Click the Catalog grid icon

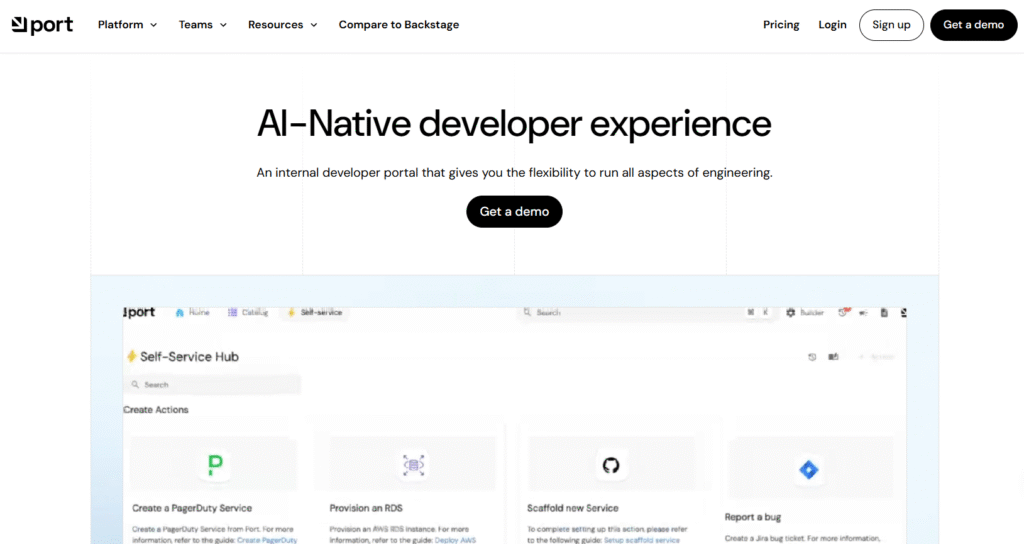click(x=232, y=313)
